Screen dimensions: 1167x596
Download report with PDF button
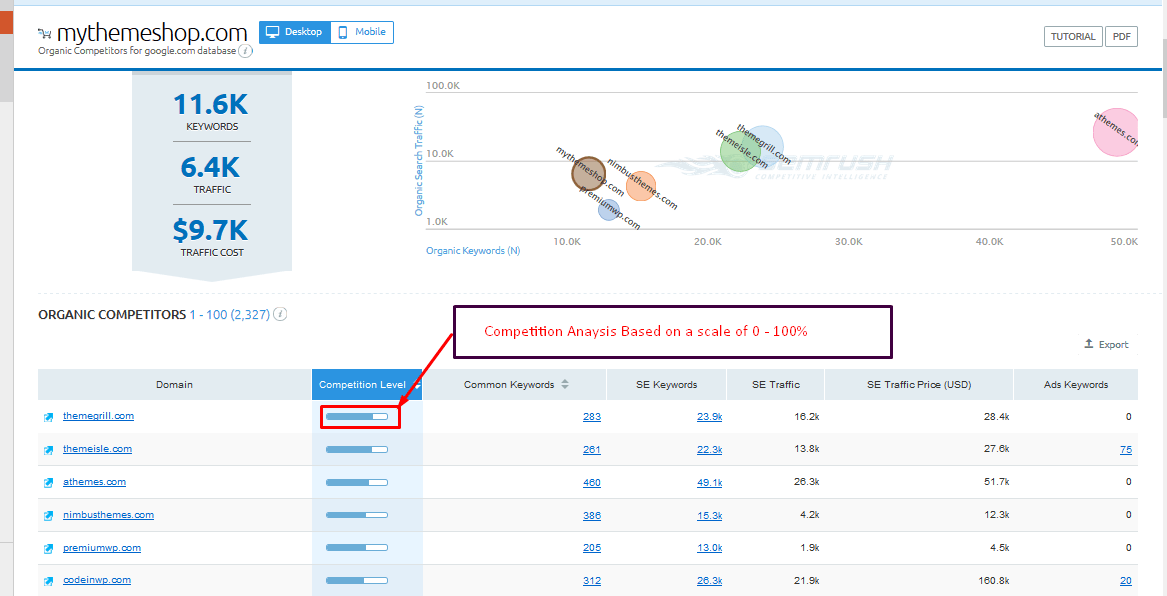pos(1121,36)
